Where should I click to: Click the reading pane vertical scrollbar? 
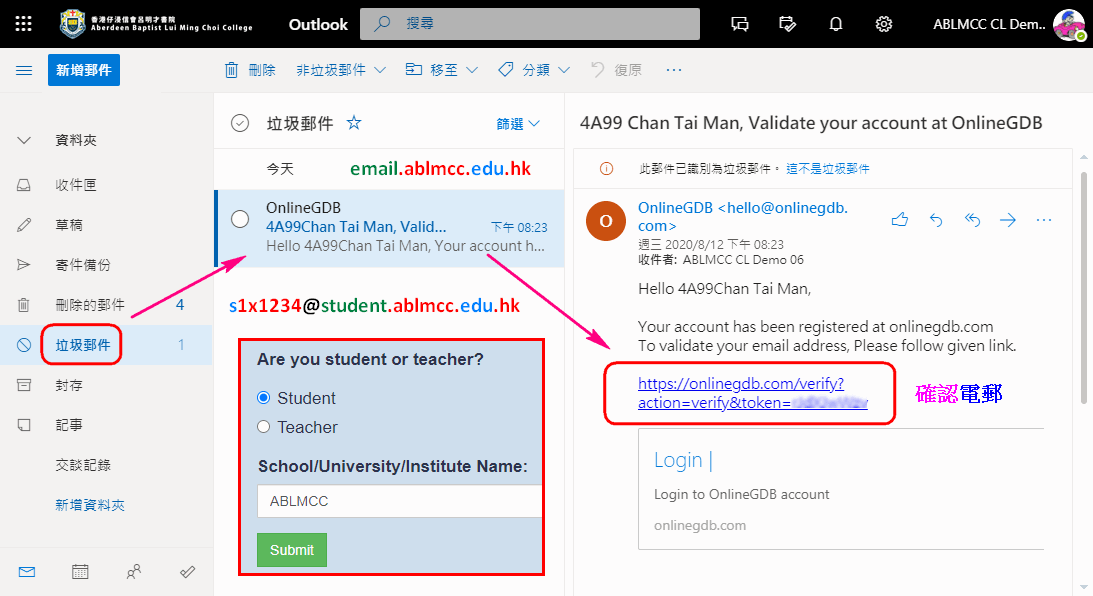tap(1084, 290)
